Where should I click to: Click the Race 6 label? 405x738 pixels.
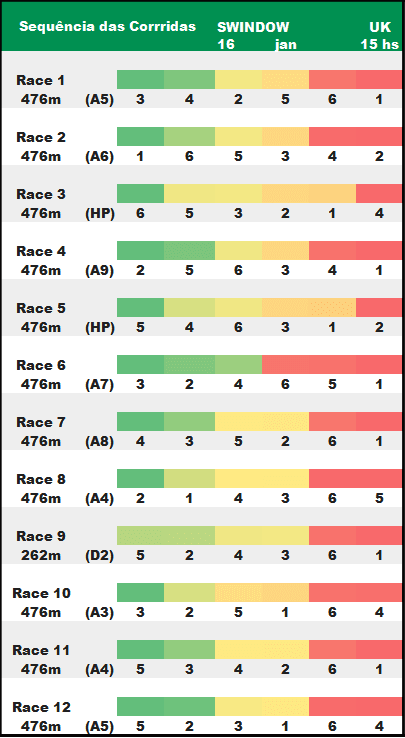coord(40,365)
